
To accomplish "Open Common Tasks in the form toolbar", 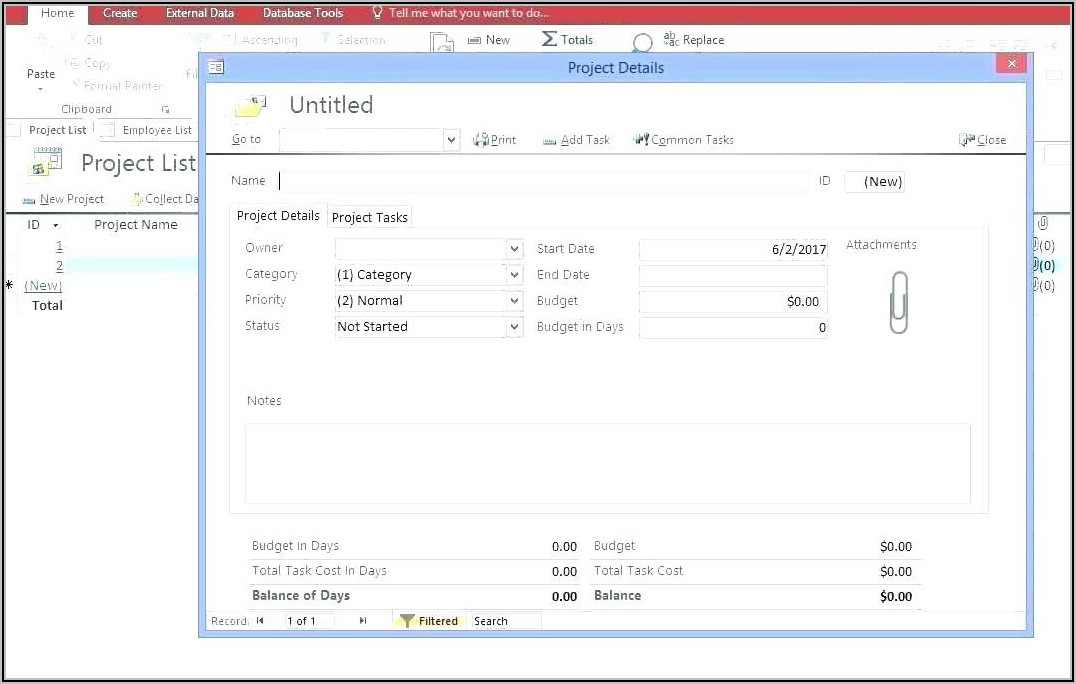I will coord(641,140).
